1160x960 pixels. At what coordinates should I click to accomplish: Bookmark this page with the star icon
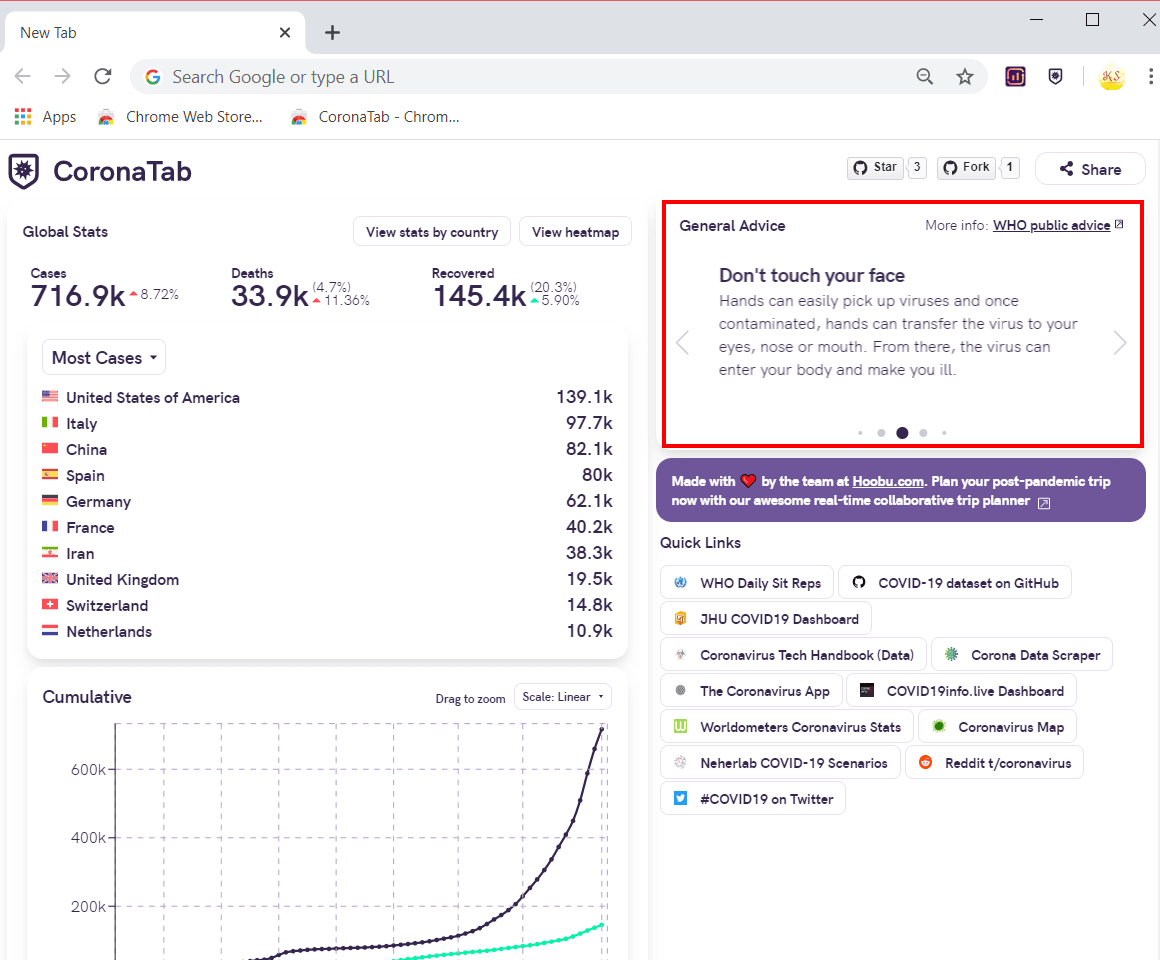tap(965, 76)
